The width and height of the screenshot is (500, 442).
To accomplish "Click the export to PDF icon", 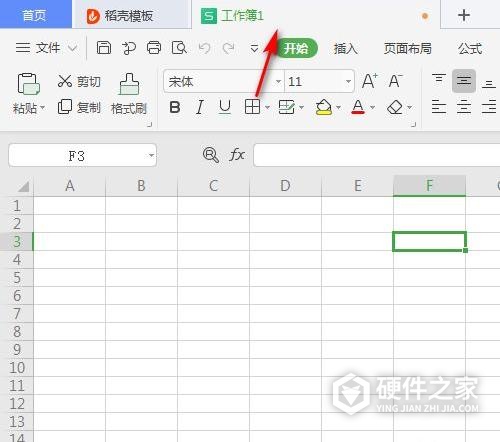I will (129, 48).
